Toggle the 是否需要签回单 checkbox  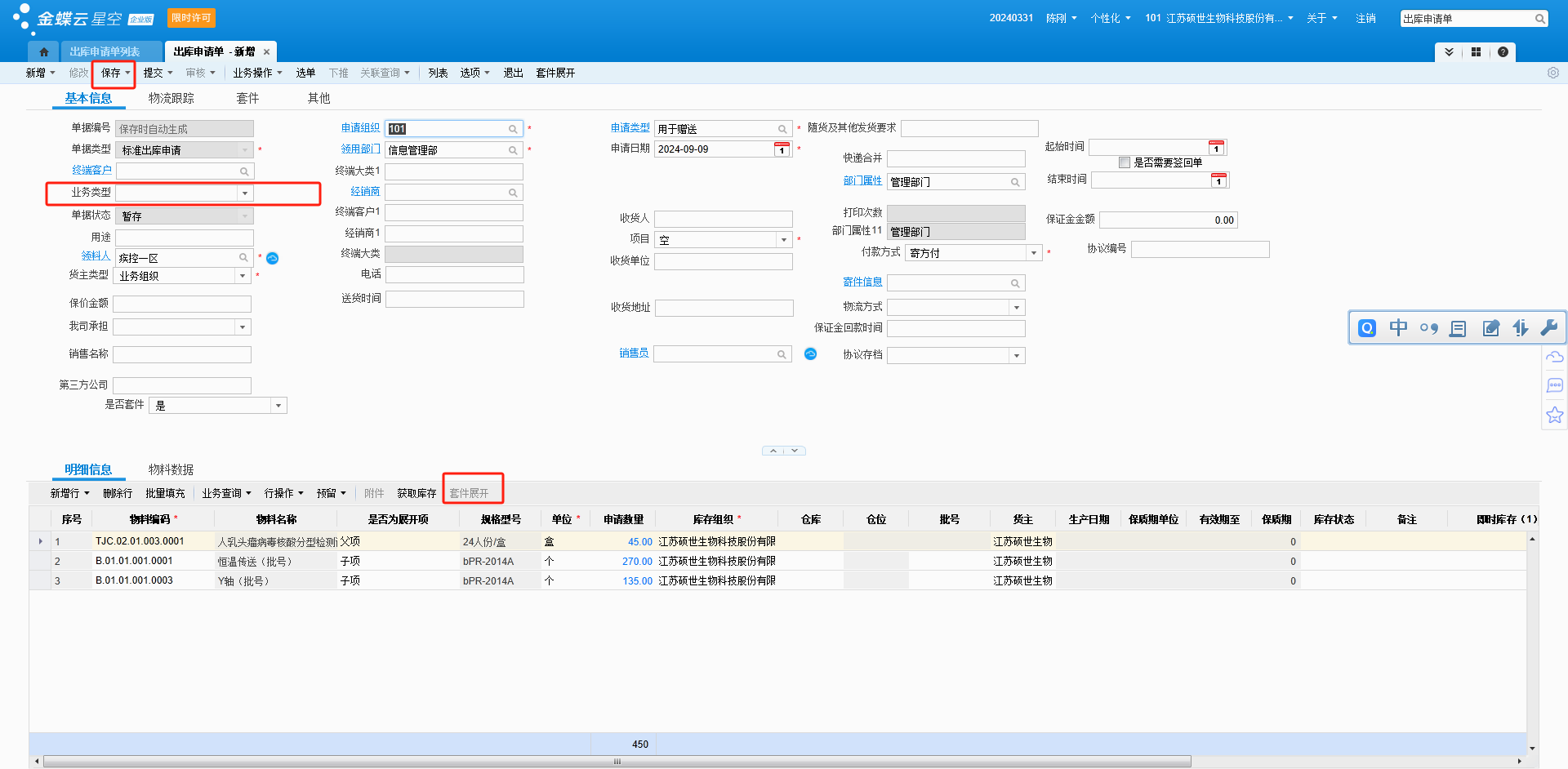pyautogui.click(x=1125, y=162)
